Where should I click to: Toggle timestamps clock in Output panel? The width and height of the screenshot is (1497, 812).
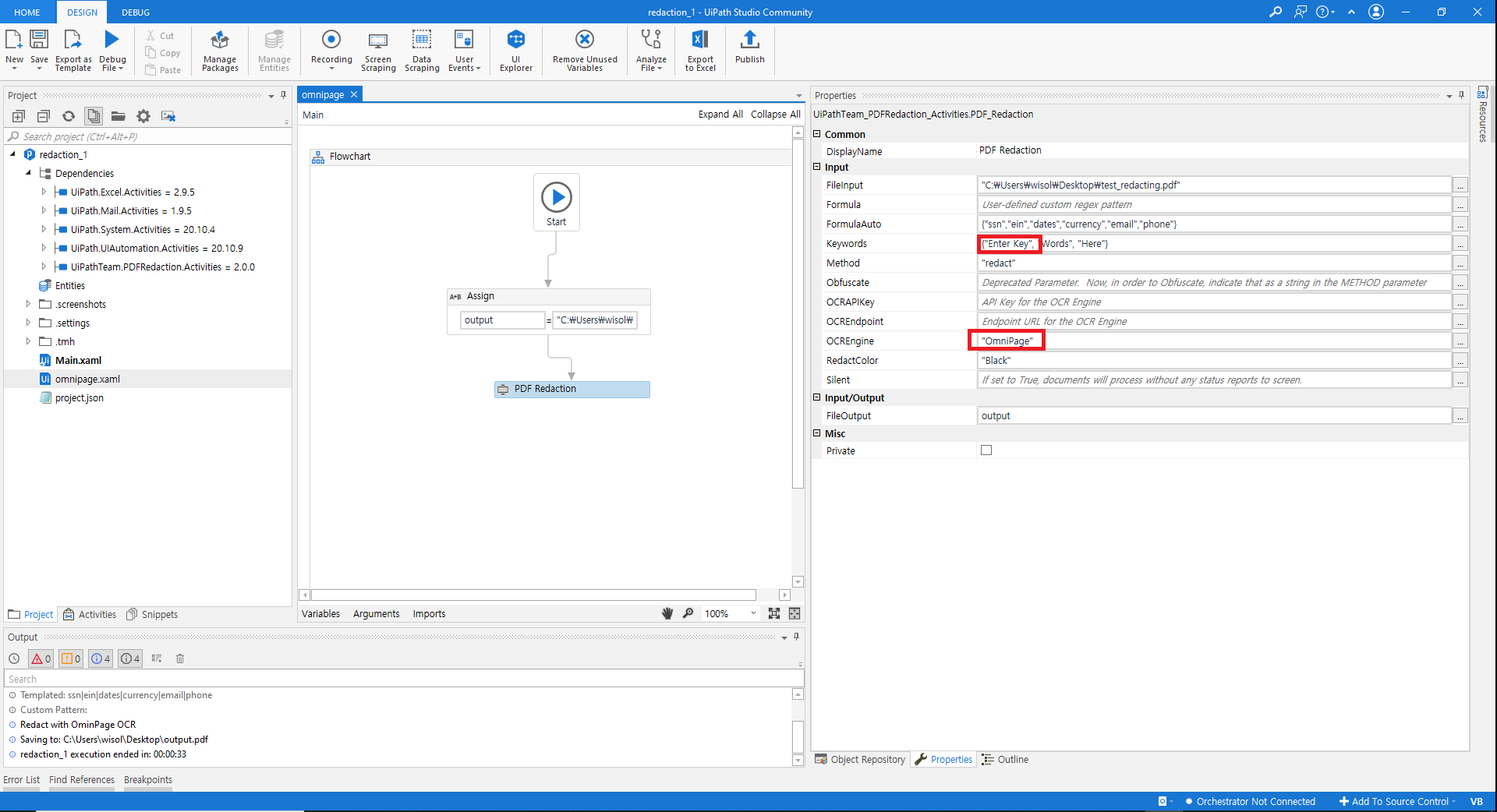point(14,658)
